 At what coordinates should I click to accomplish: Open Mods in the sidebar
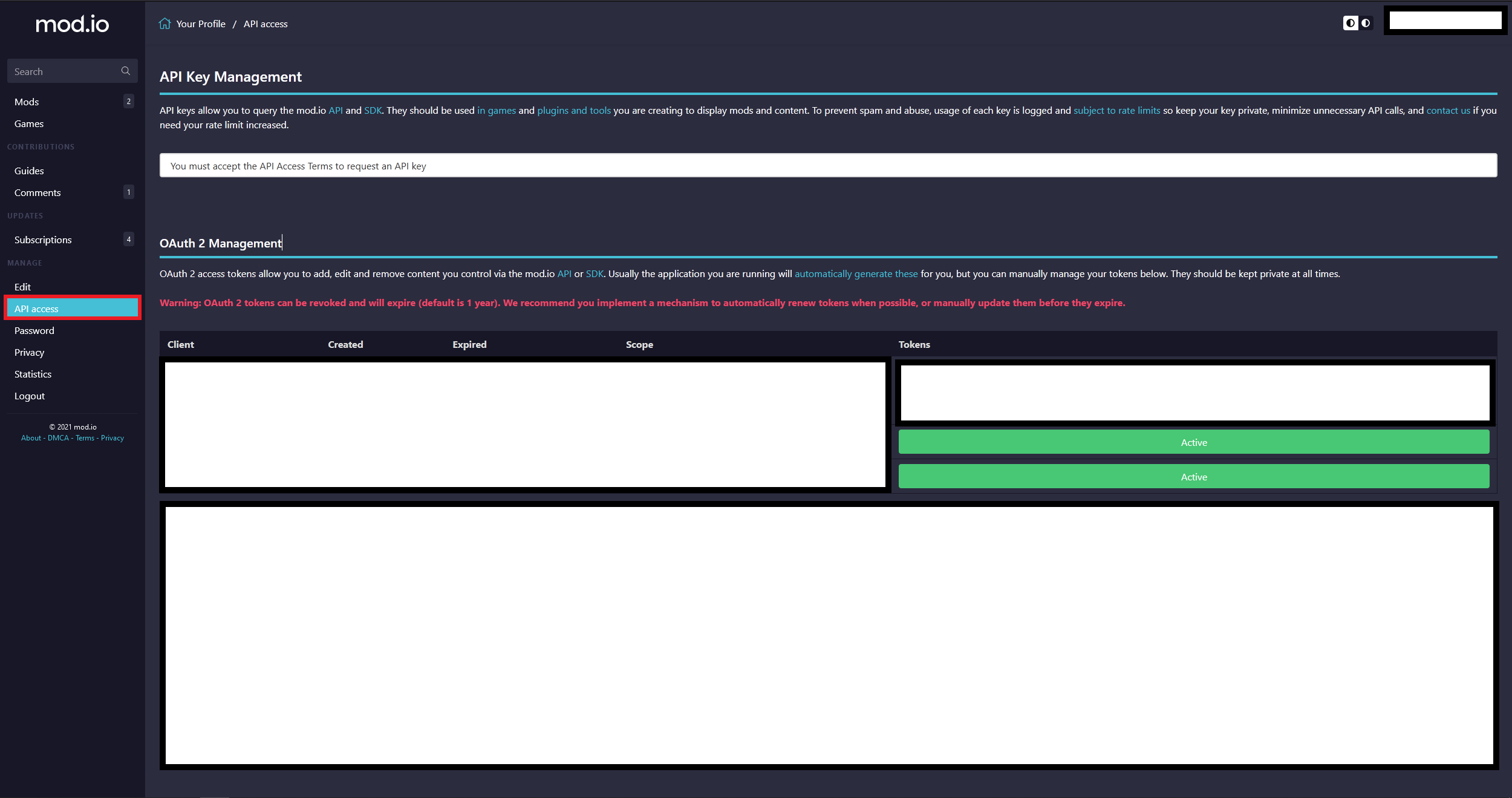(x=27, y=102)
